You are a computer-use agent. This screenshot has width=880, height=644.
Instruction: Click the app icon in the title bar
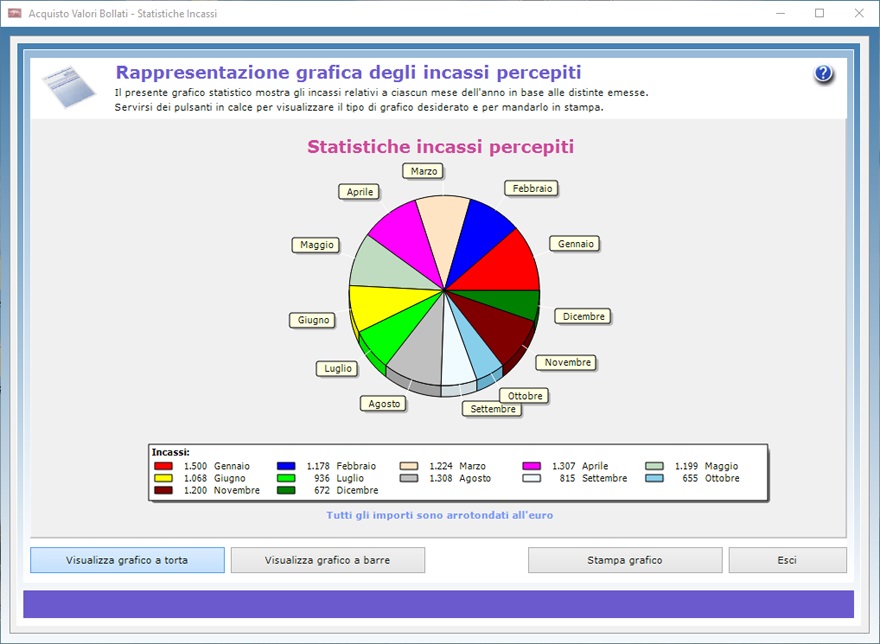(15, 13)
